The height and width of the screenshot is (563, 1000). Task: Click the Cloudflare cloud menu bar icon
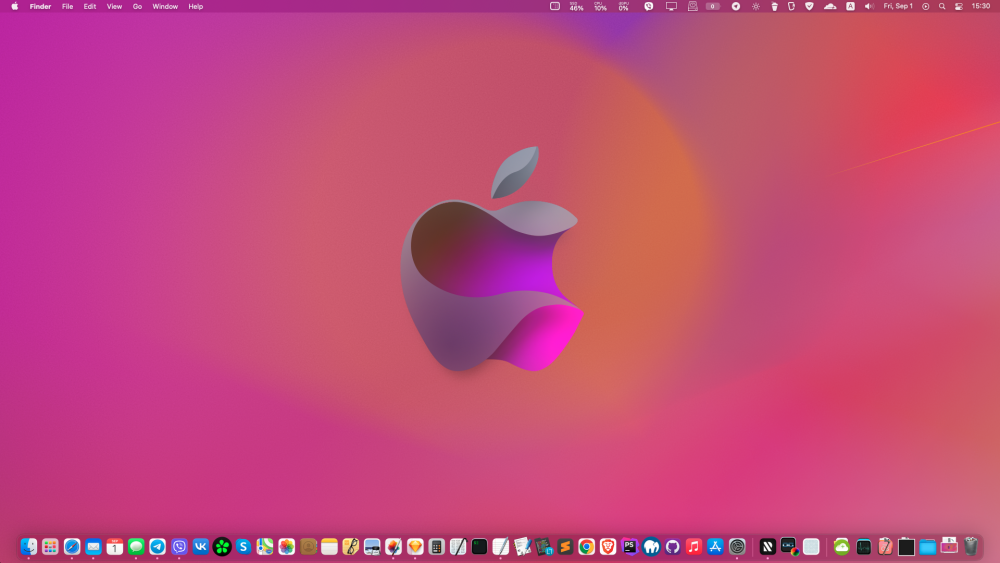[830, 6]
